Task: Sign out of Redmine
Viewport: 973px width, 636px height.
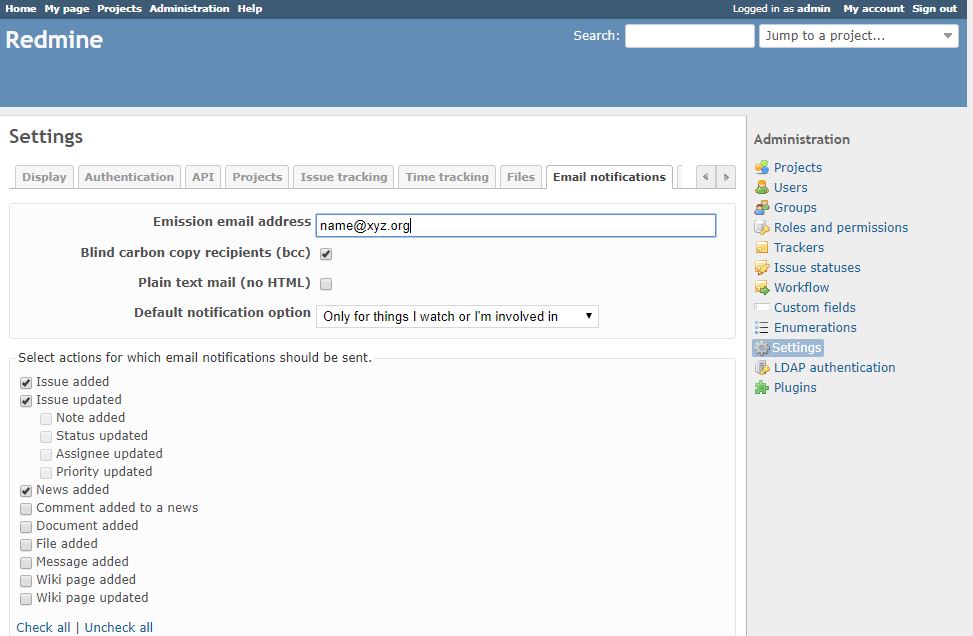Action: click(934, 8)
